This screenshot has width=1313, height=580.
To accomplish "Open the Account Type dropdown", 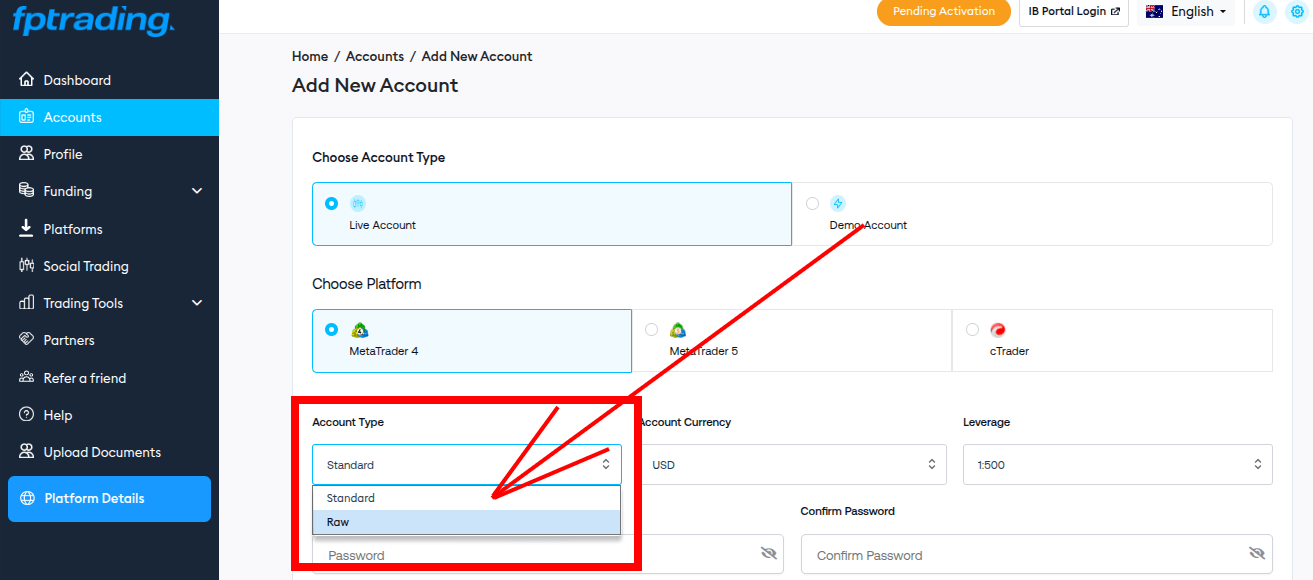I will 467,465.
